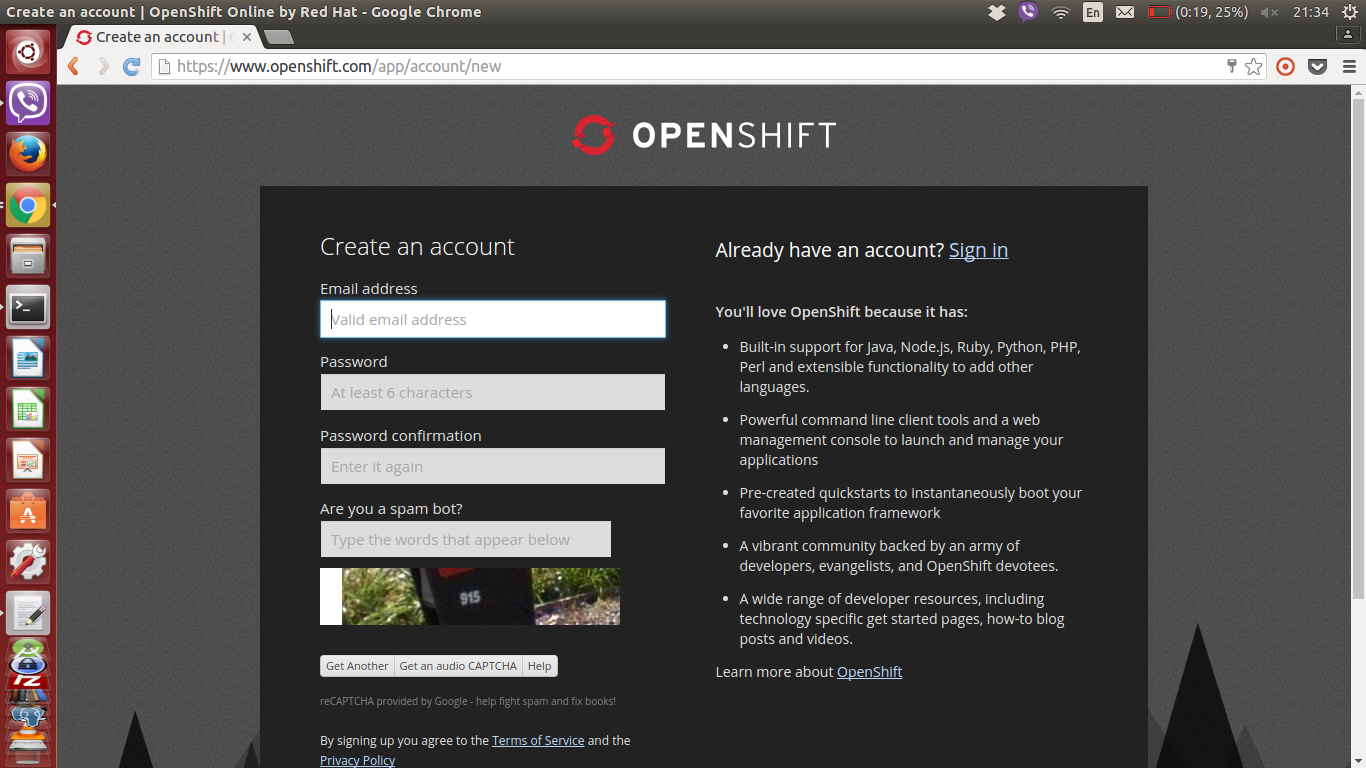Click the clock showing 21:34
Image resolution: width=1366 pixels, height=768 pixels.
tap(1310, 12)
